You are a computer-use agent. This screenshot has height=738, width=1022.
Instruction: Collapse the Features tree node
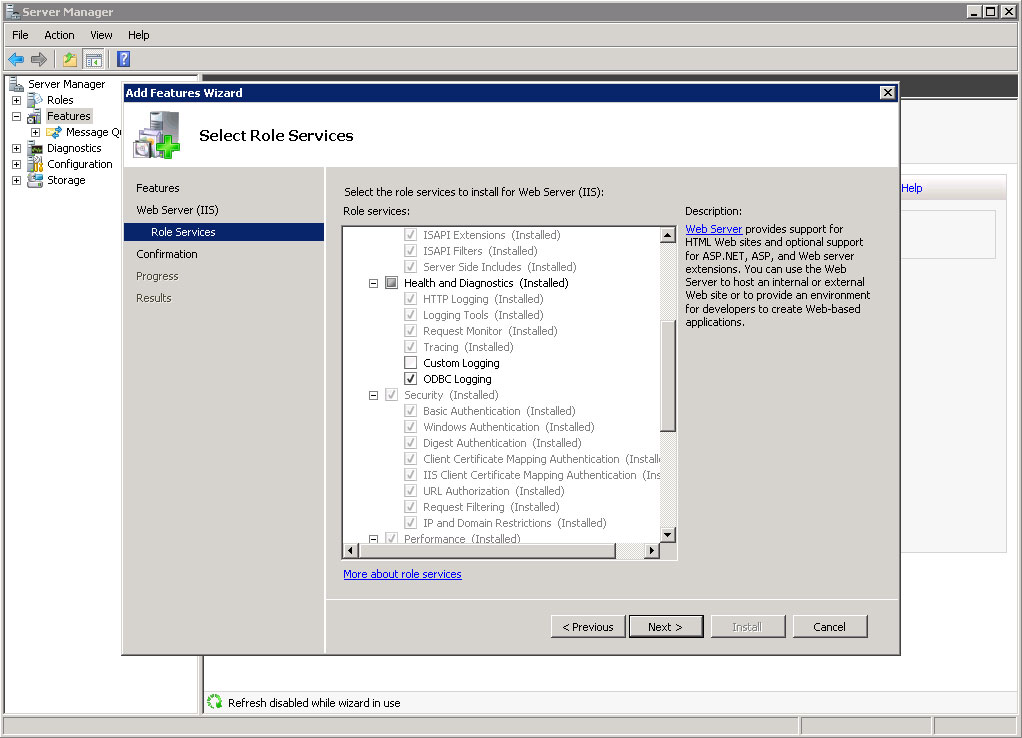click(17, 116)
